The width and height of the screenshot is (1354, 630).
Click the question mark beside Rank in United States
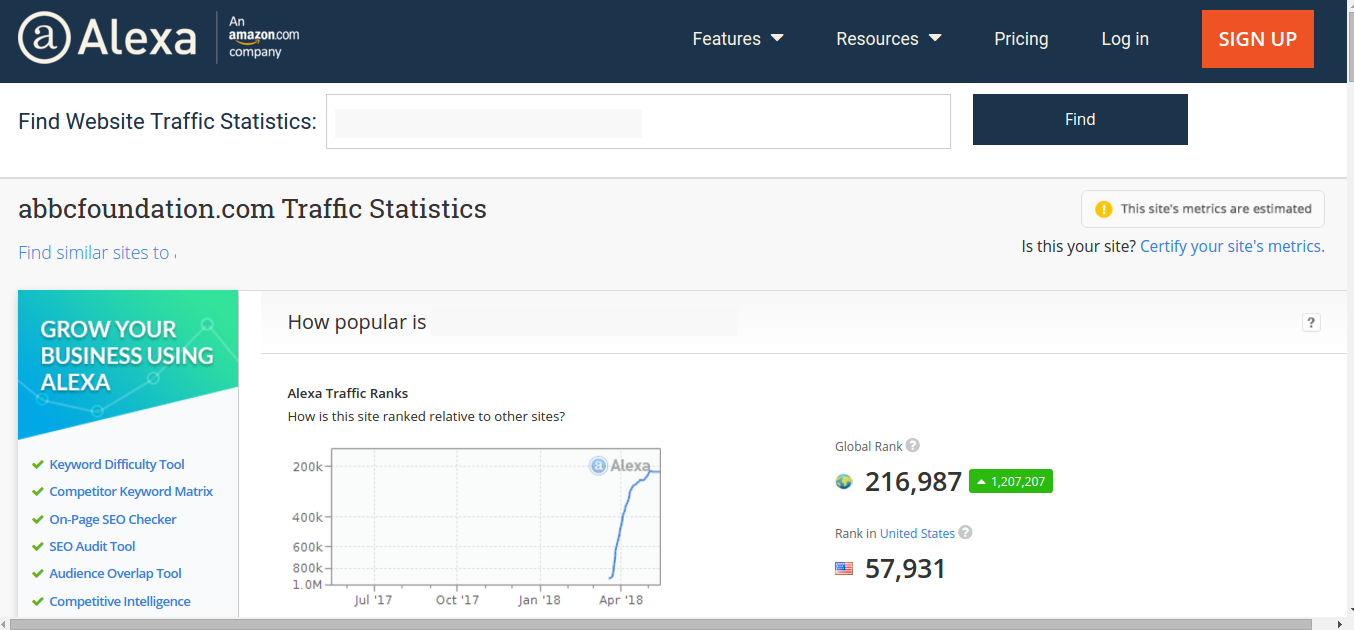(x=965, y=533)
